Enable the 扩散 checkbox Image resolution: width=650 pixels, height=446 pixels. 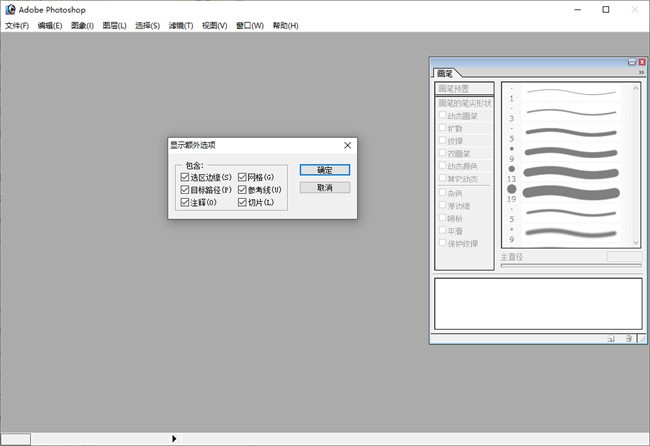point(442,127)
